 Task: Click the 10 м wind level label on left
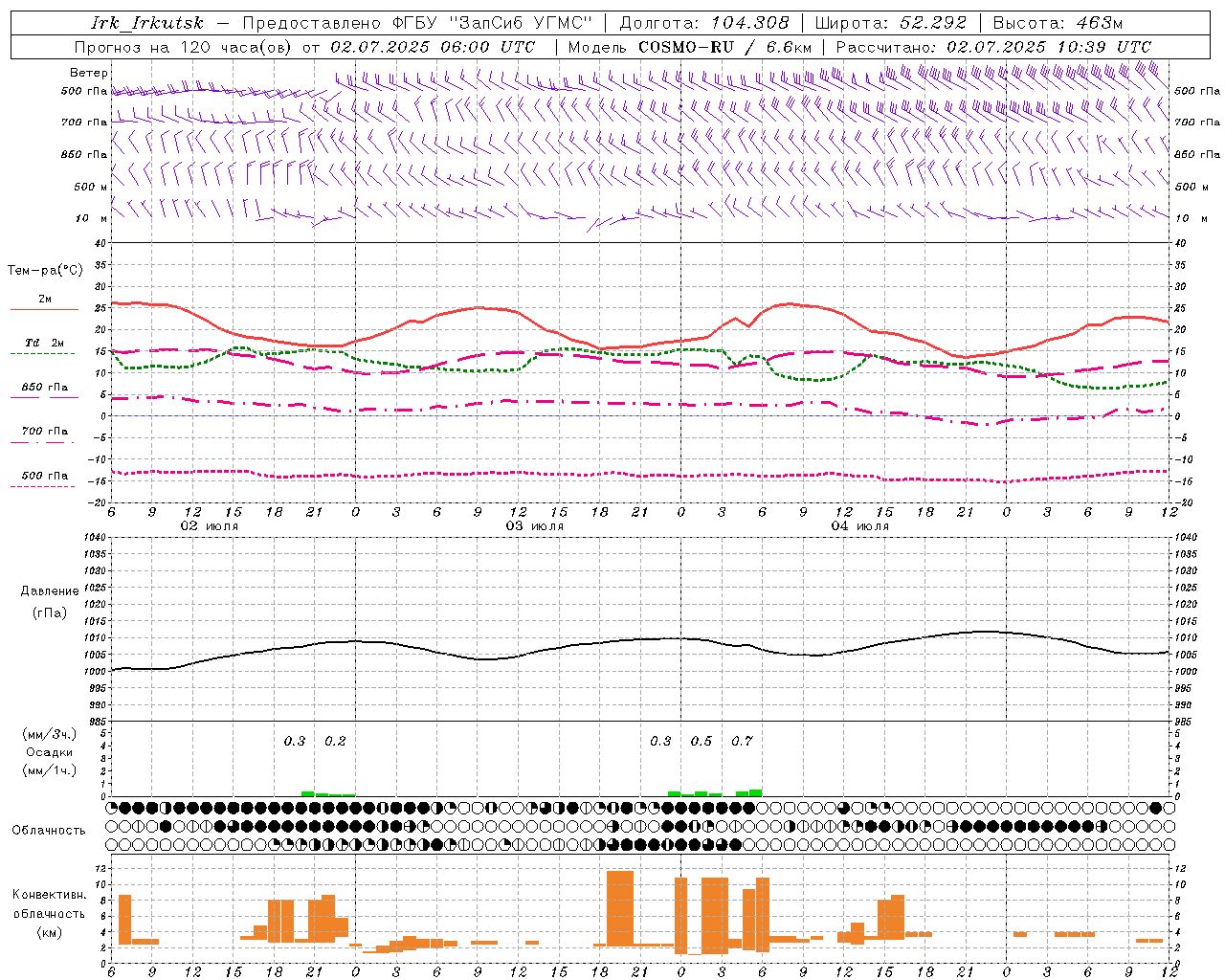coord(91,218)
